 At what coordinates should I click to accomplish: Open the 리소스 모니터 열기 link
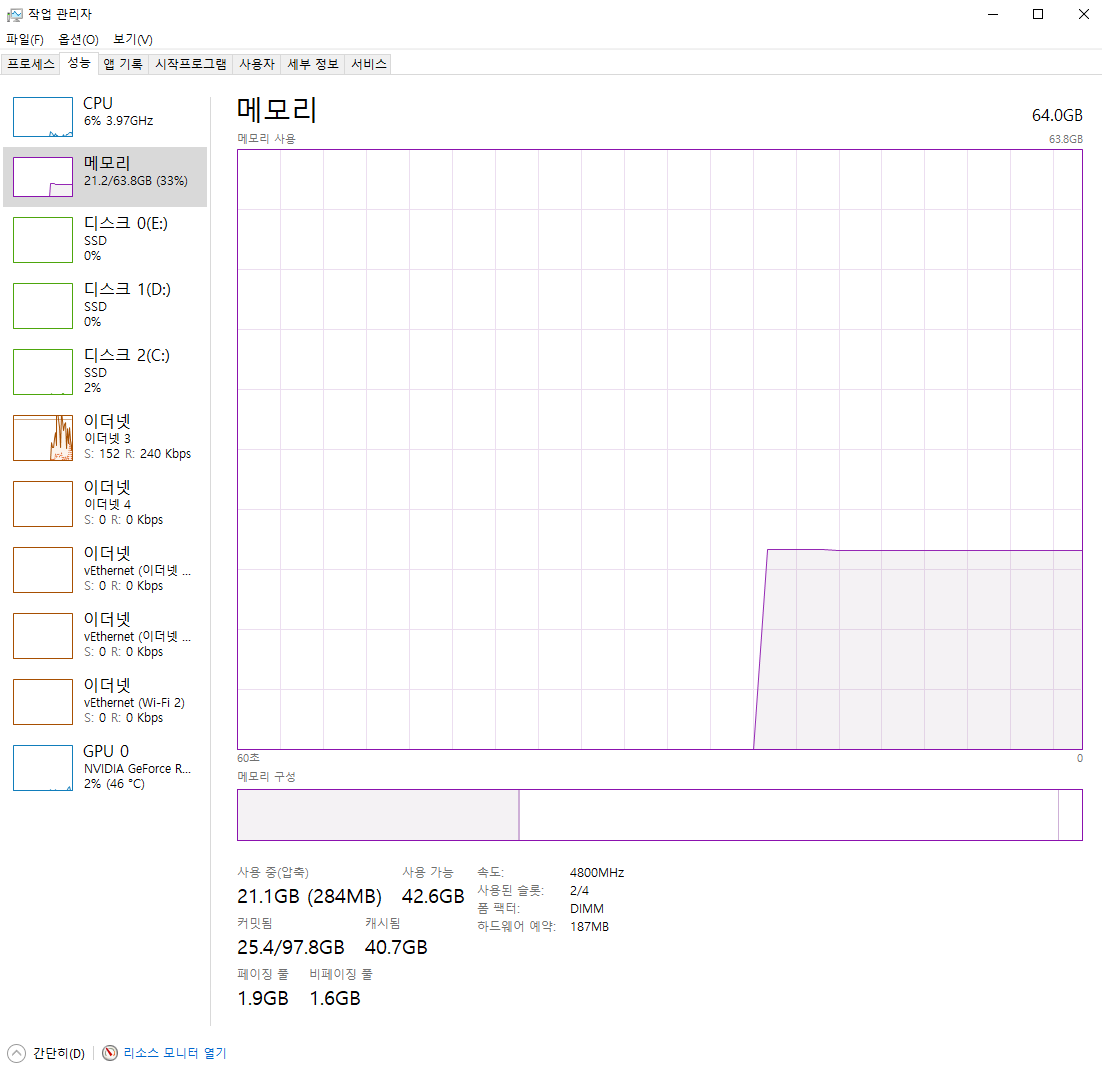(x=174, y=1053)
